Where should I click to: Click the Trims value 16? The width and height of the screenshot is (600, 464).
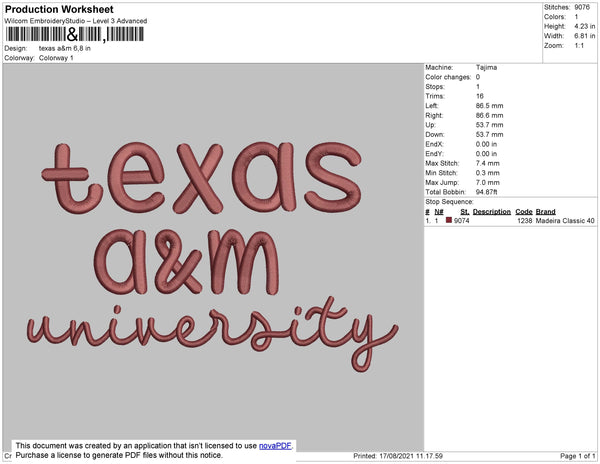pos(480,96)
